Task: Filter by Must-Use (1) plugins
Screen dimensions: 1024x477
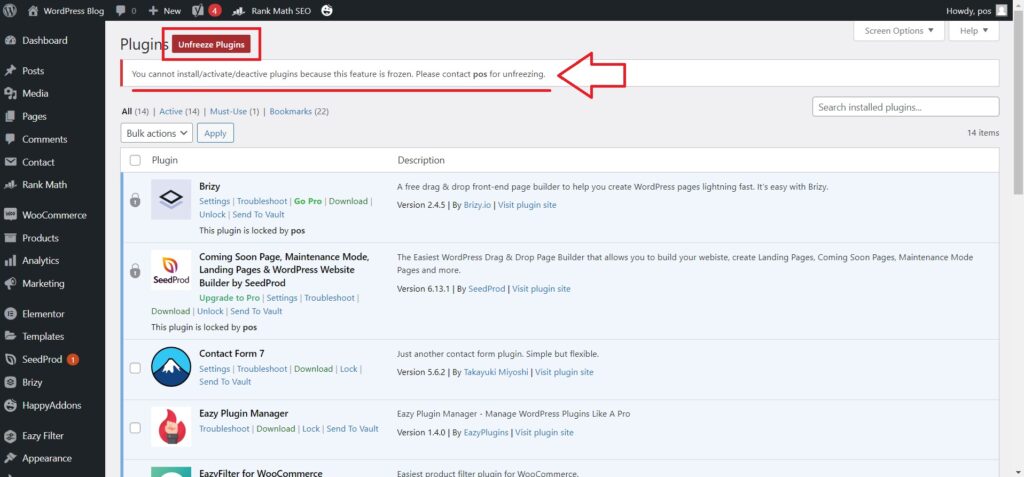Action: (x=234, y=112)
